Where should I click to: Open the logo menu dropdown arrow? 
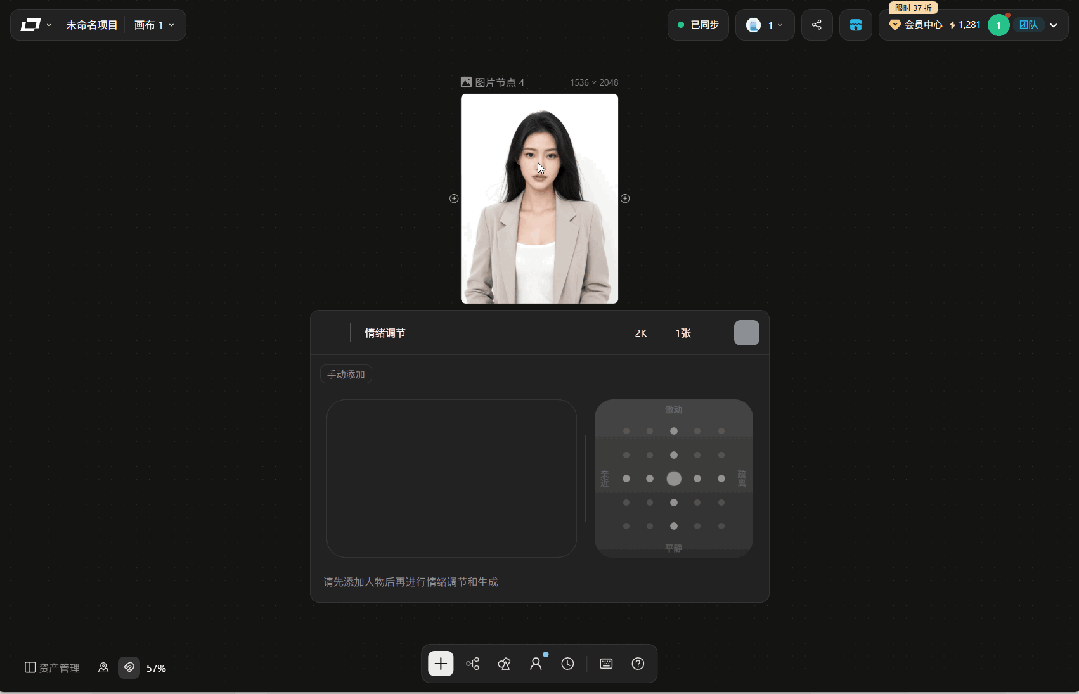click(x=49, y=25)
